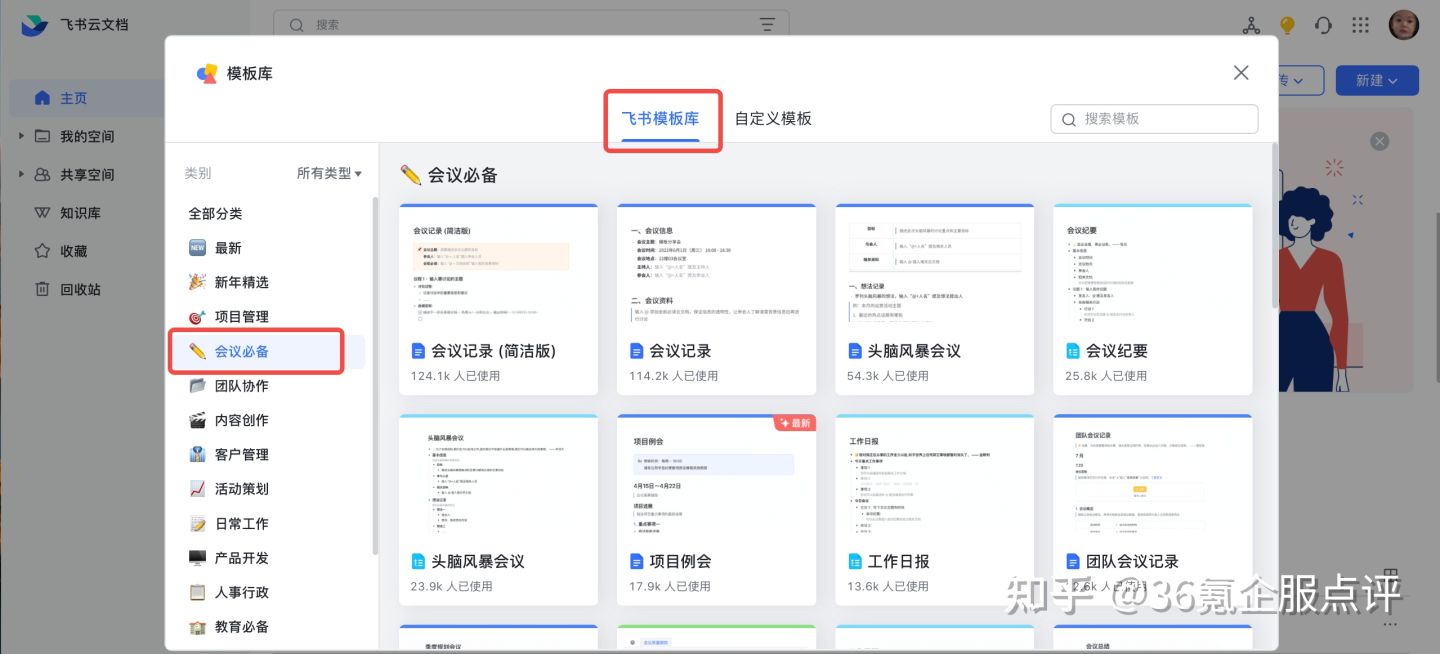1440x654 pixels.
Task: Click the 团队协作 folder icon
Action: coord(197,386)
